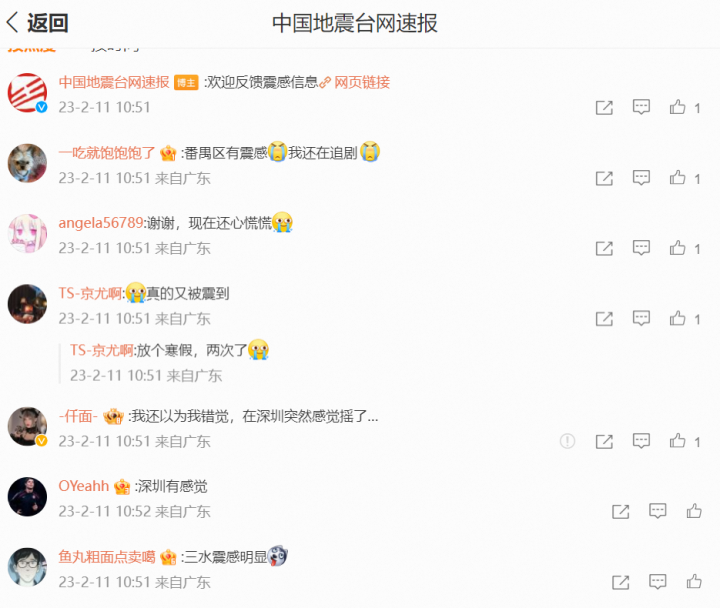The image size is (720, 608).
Task: Toggle like on 鱼丸粗面点卖噶's comment
Action: 694,582
